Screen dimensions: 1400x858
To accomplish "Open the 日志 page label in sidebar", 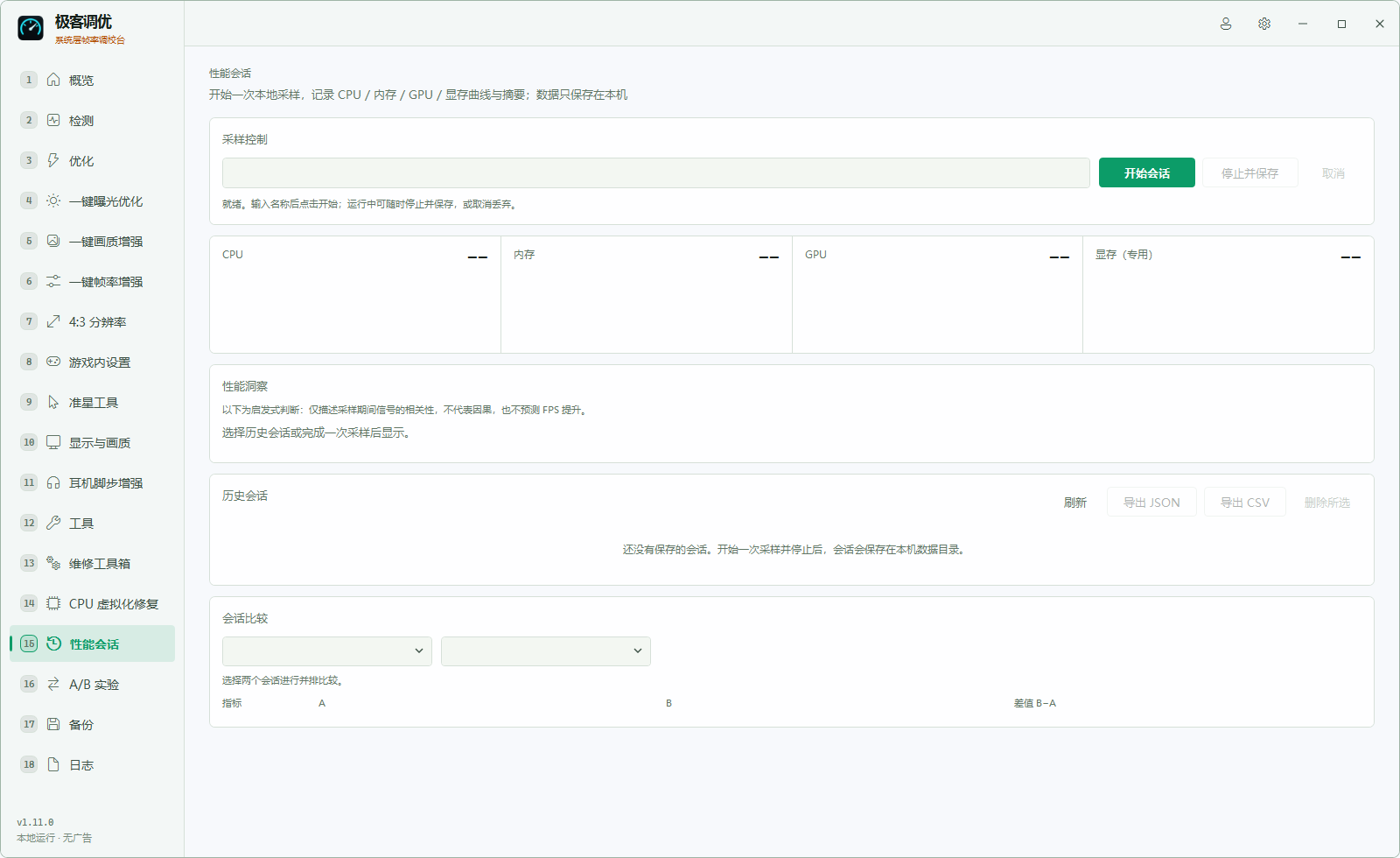I will 81,765.
